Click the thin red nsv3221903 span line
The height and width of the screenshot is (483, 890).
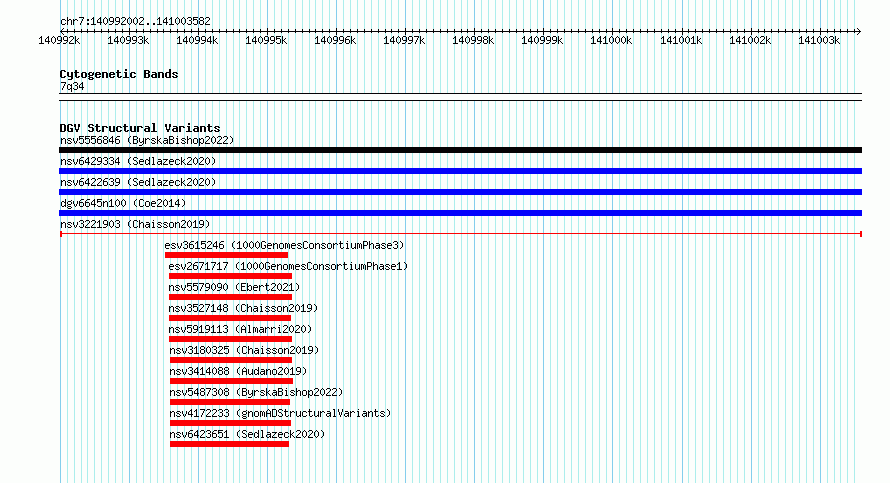pos(461,234)
